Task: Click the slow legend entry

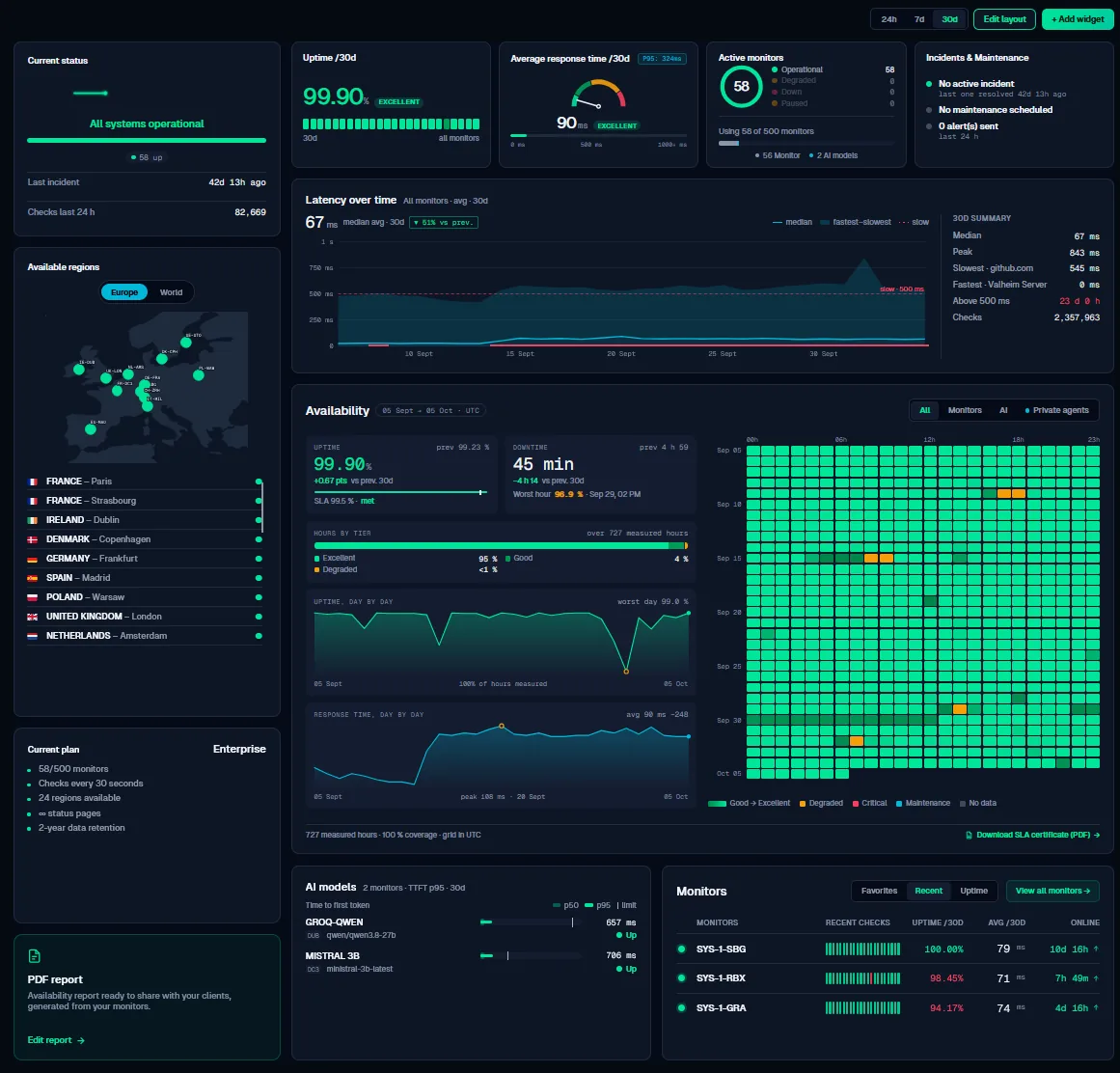Action: [x=915, y=222]
